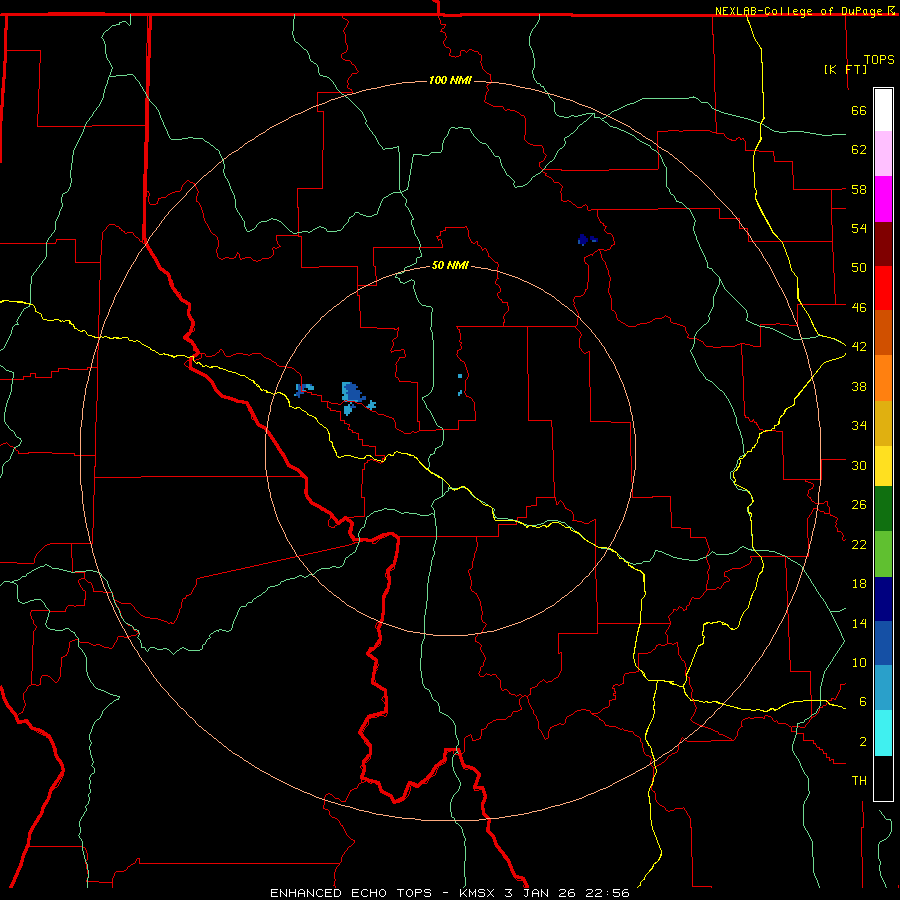The width and height of the screenshot is (900, 900).
Task: Select the medium blue legend swatch
Action: 883,643
